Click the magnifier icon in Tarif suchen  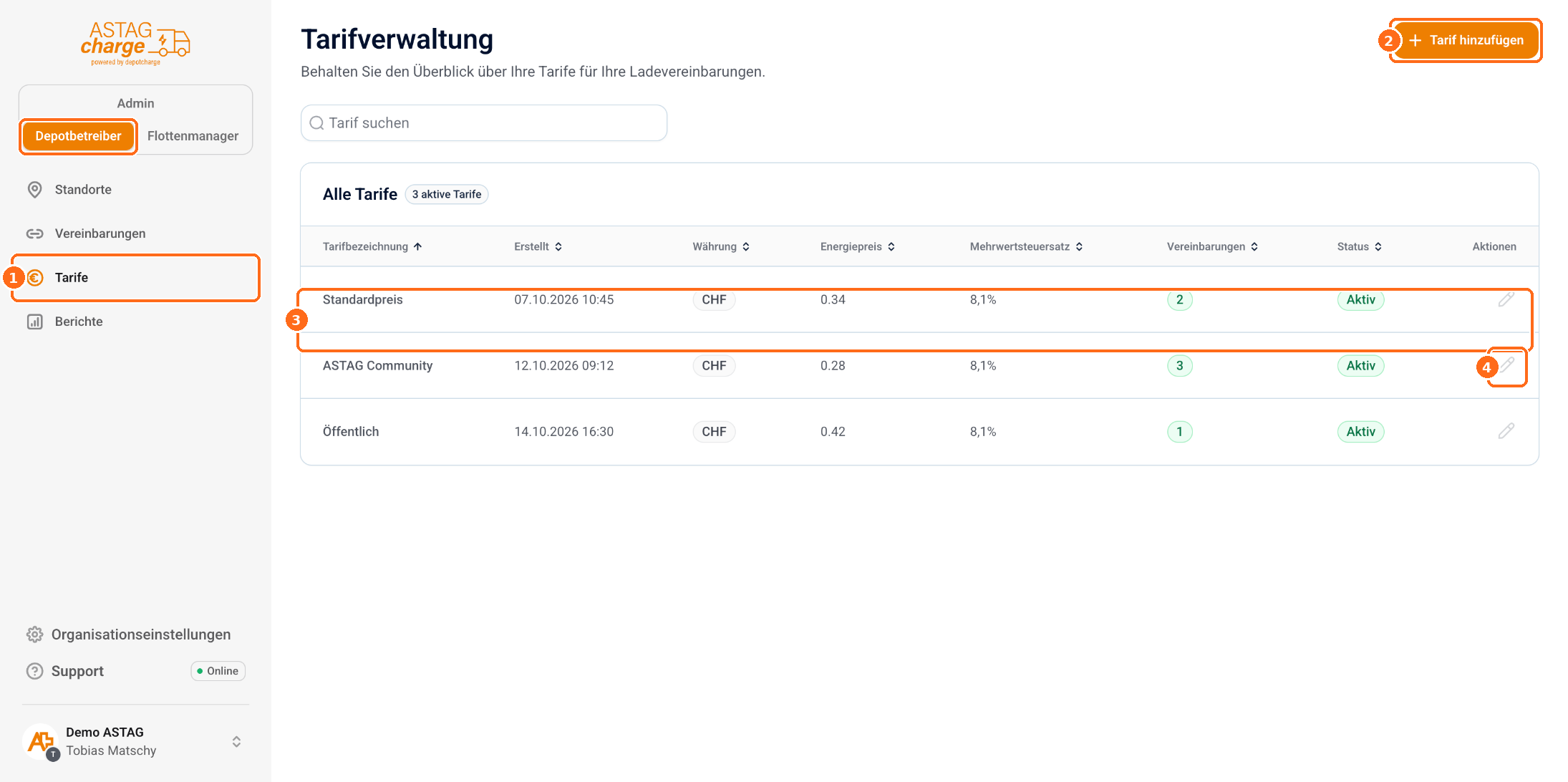click(x=316, y=123)
